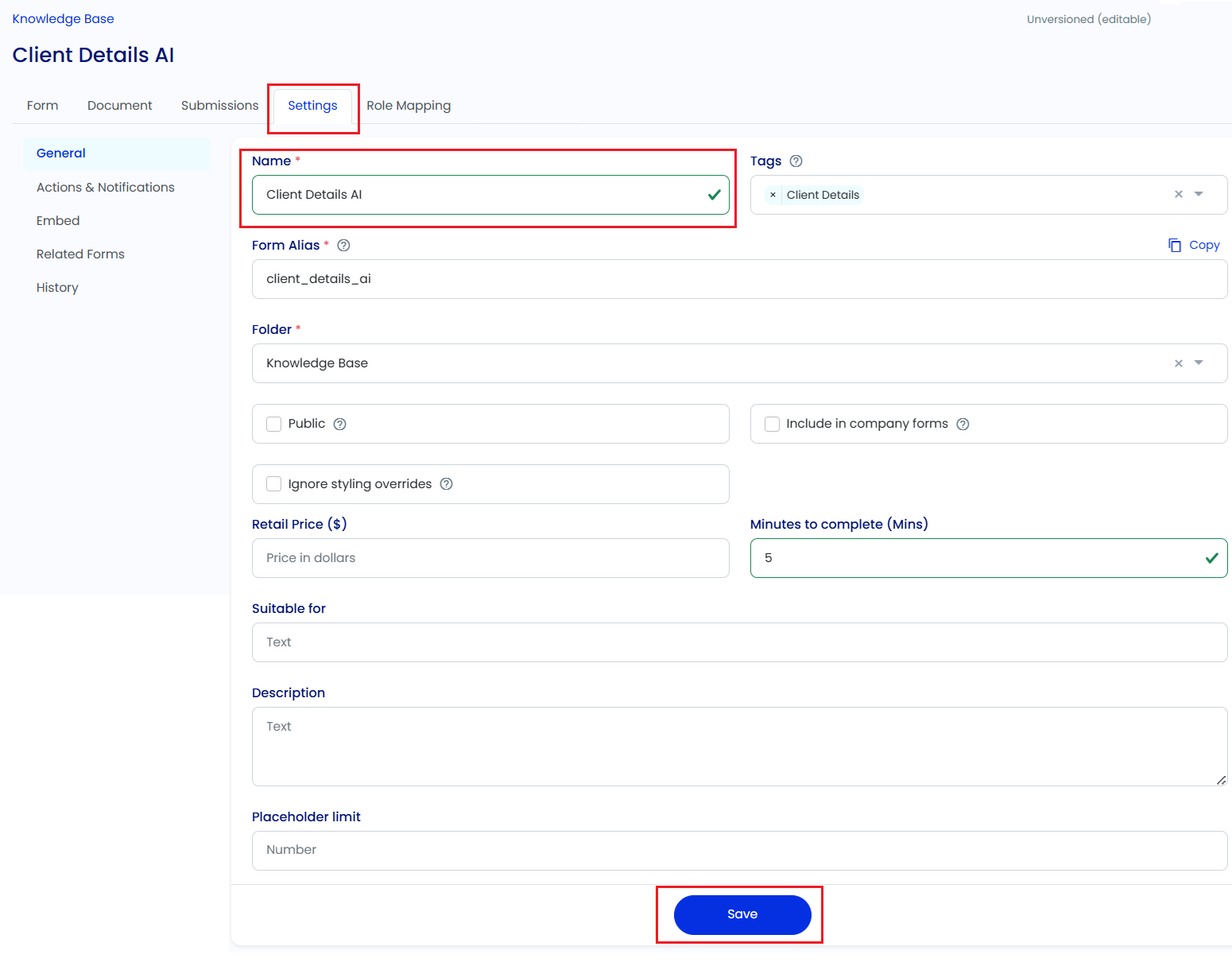Clear the Knowledge Base folder selection
This screenshot has height=962, width=1232.
click(1179, 363)
